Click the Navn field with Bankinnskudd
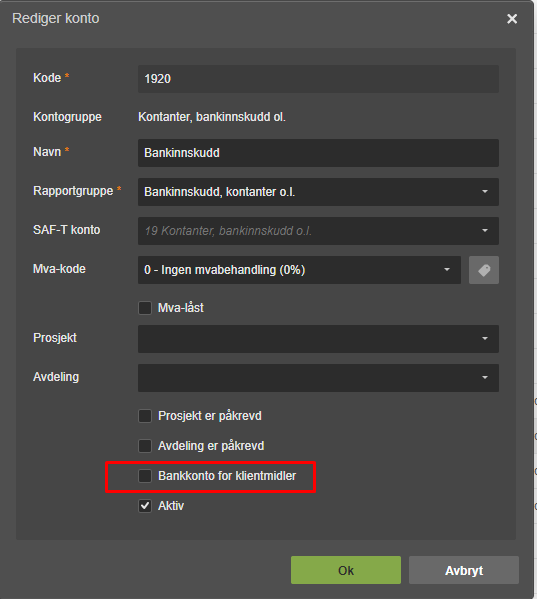Screen dimensions: 537x599 pos(318,153)
